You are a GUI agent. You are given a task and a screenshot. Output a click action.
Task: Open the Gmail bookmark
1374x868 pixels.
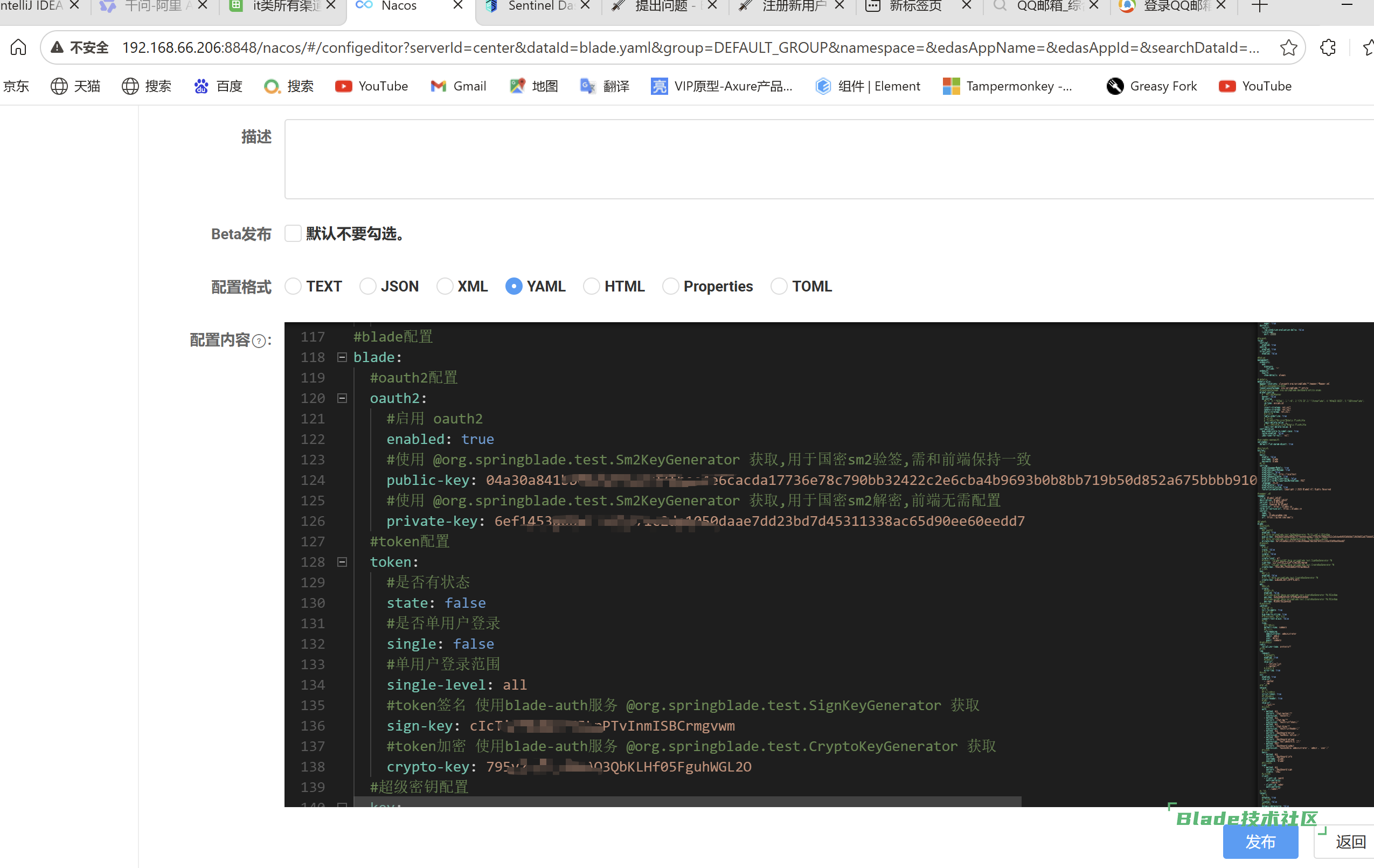[x=457, y=86]
